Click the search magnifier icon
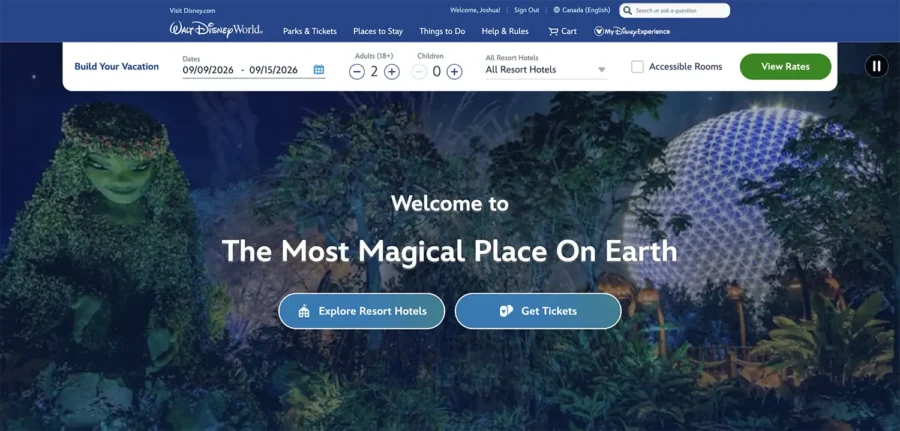This screenshot has height=431, width=900. 628,10
